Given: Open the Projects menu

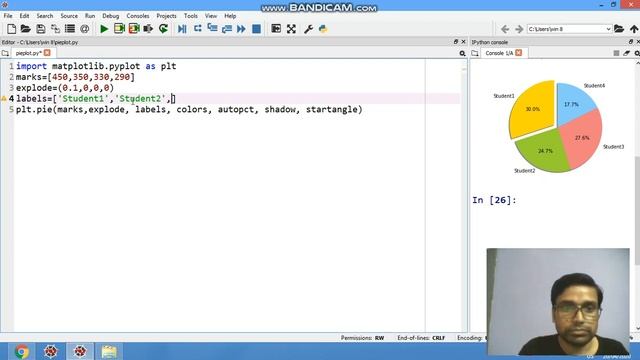Looking at the screenshot, I should [166, 16].
